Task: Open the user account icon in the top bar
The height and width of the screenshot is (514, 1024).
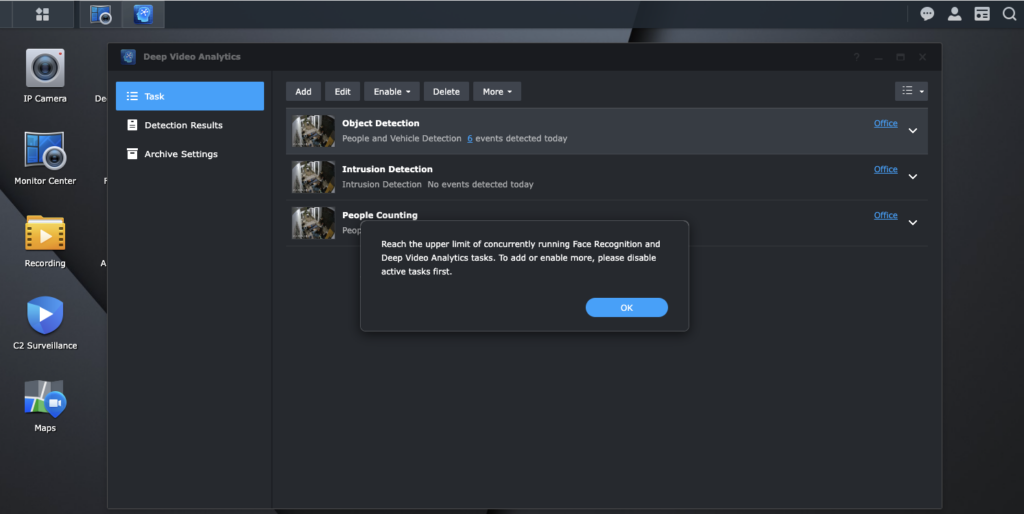Action: click(954, 14)
